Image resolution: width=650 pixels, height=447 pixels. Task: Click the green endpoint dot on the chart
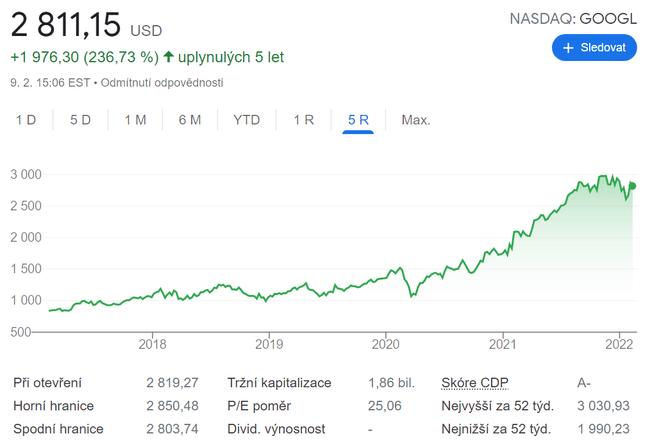pos(634,185)
